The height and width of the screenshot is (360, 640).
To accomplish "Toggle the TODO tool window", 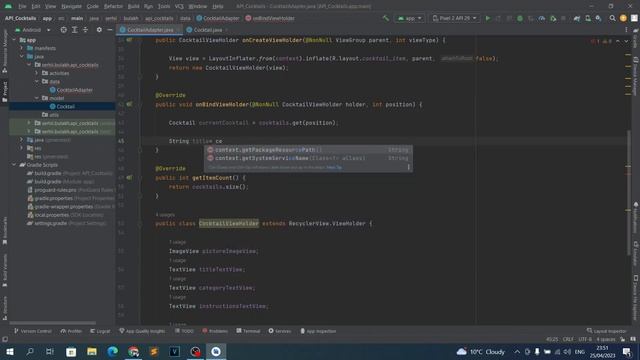I will [184, 331].
